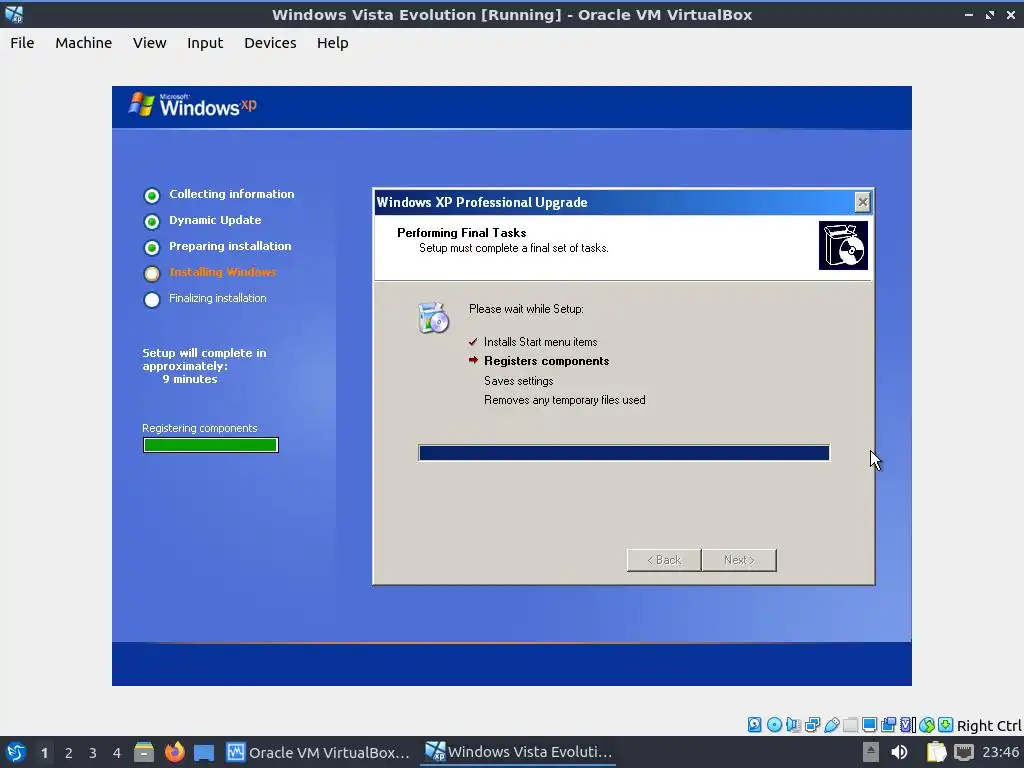
Task: Click the USB devices status icon
Action: (831, 724)
